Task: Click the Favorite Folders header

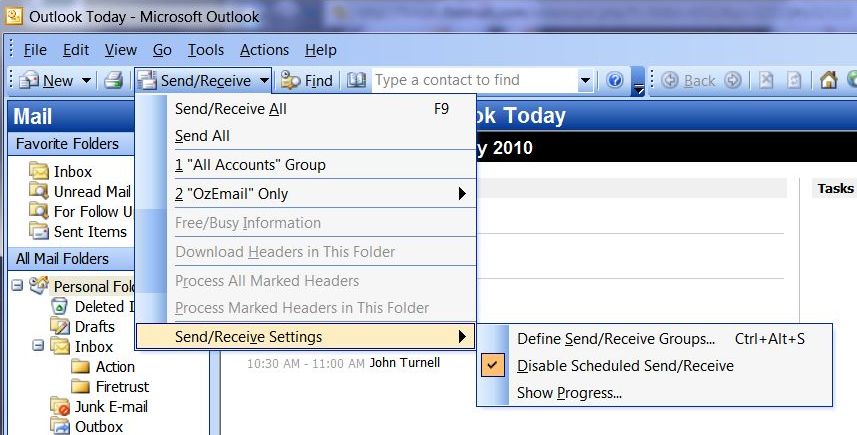Action: (x=71, y=144)
